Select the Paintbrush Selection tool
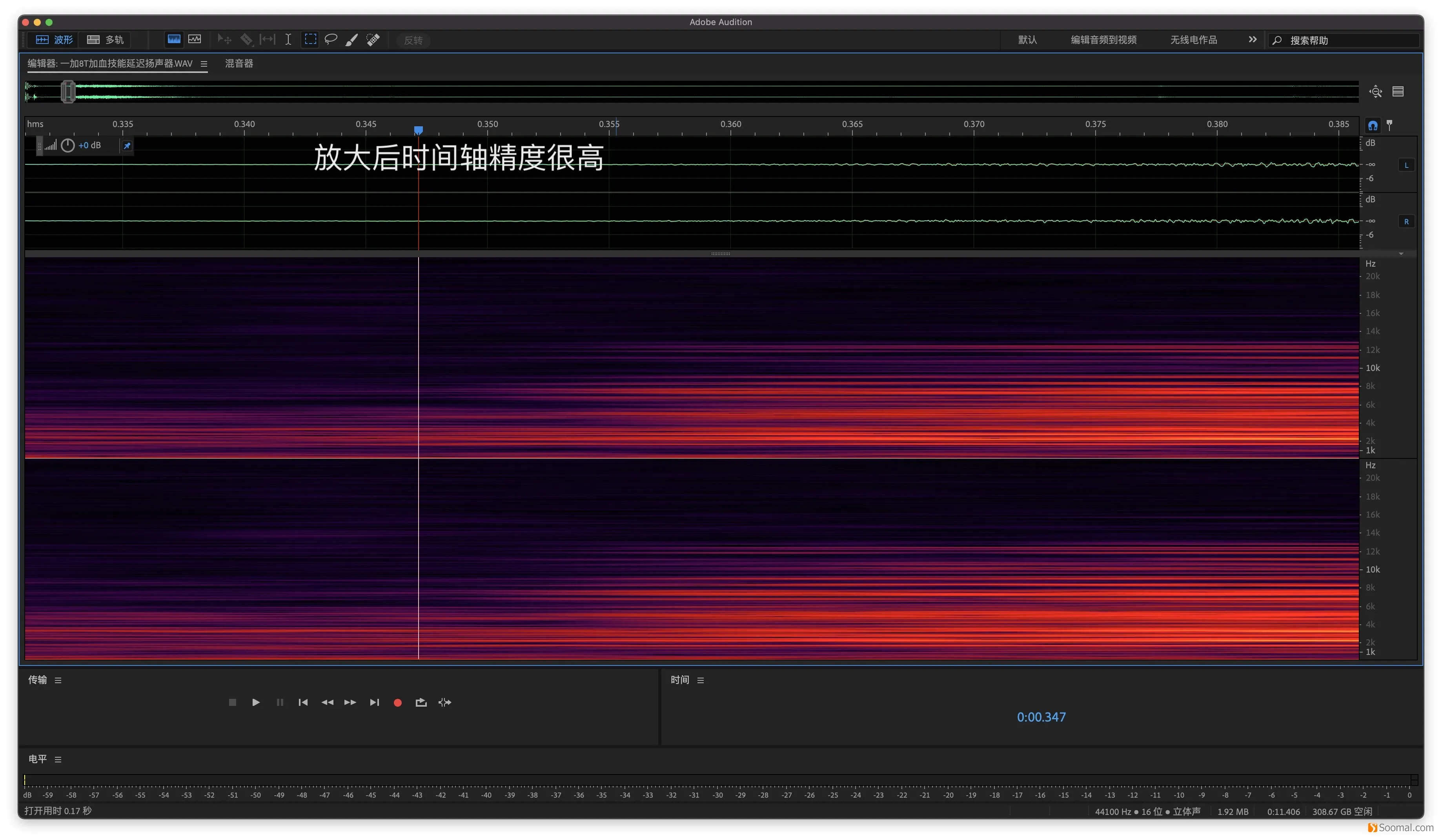 point(352,40)
